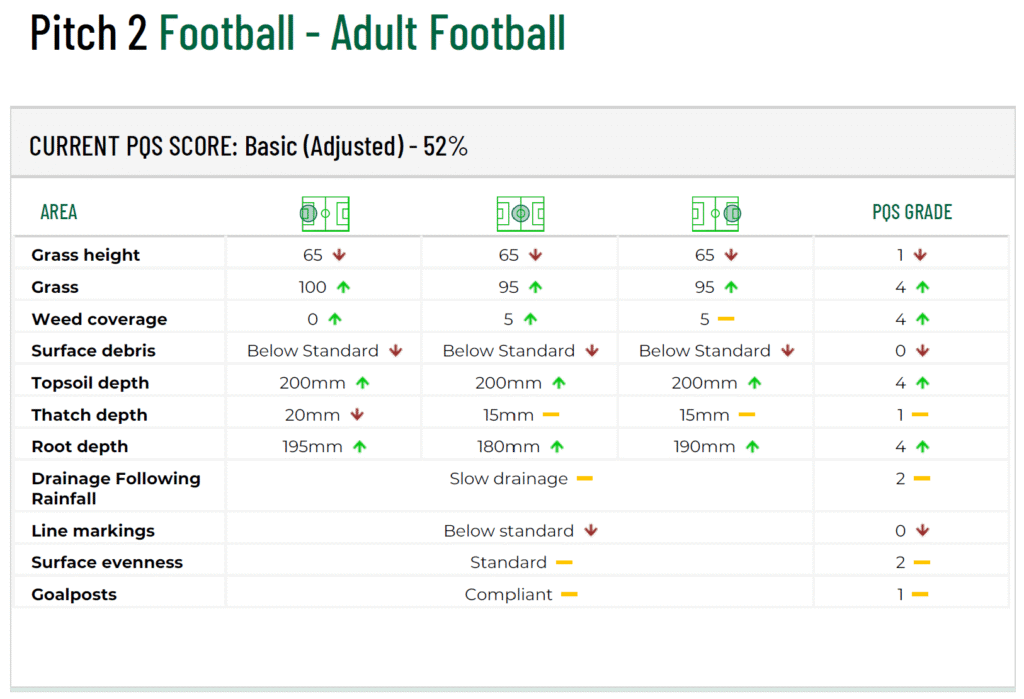Screen dimensions: 1024x699
Task: Click the yellow dash beside Weed coverage 5
Action: coord(726,319)
